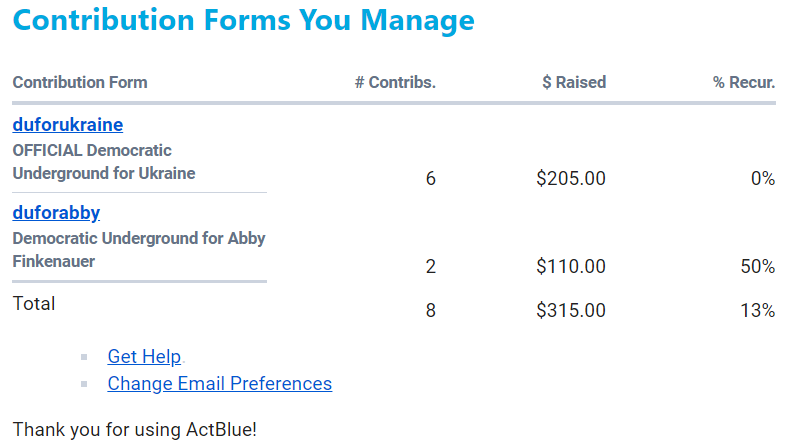788x448 pixels.
Task: Click the 0% recurring value
Action: click(x=762, y=179)
